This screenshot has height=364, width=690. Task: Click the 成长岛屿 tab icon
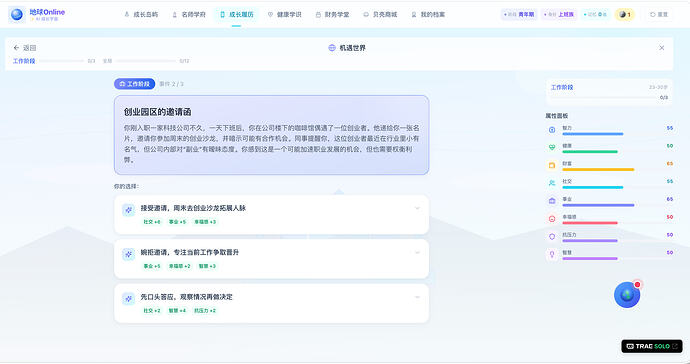pos(127,15)
